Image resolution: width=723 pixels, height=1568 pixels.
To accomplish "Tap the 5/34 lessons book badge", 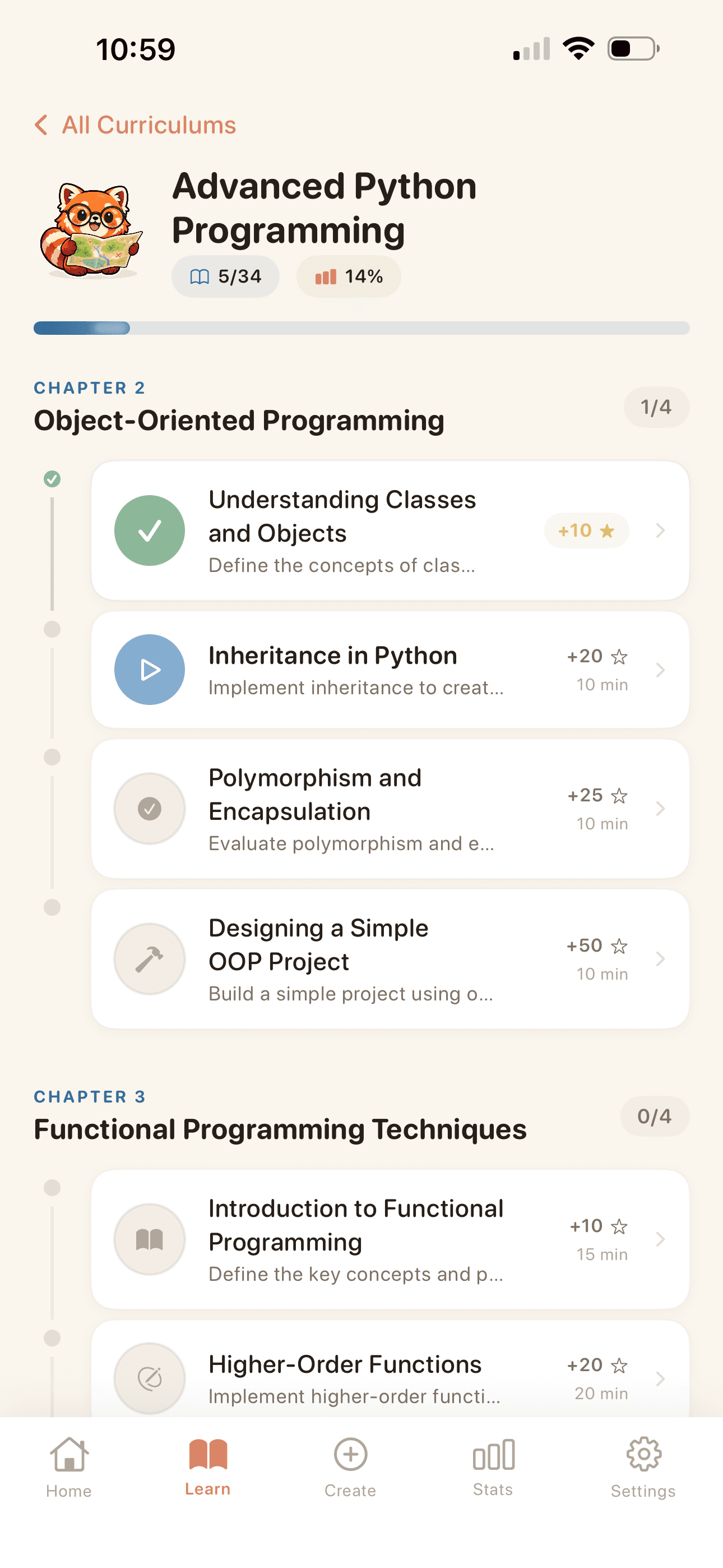I will 225,276.
